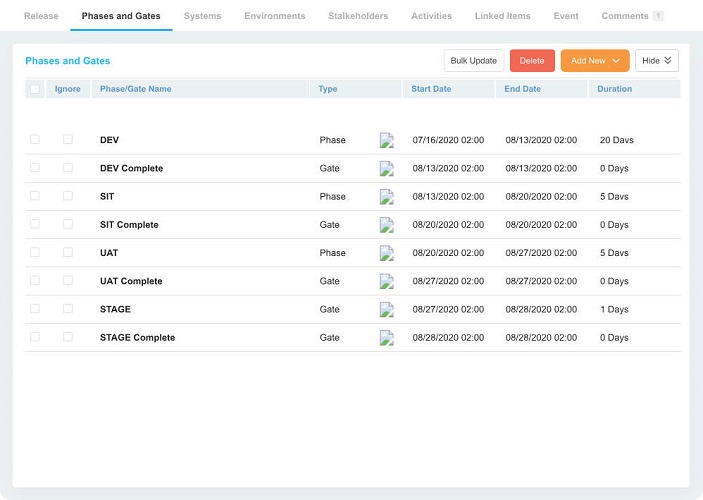Click the 1 Days duration value
Image resolution: width=703 pixels, height=500 pixels.
[x=614, y=309]
